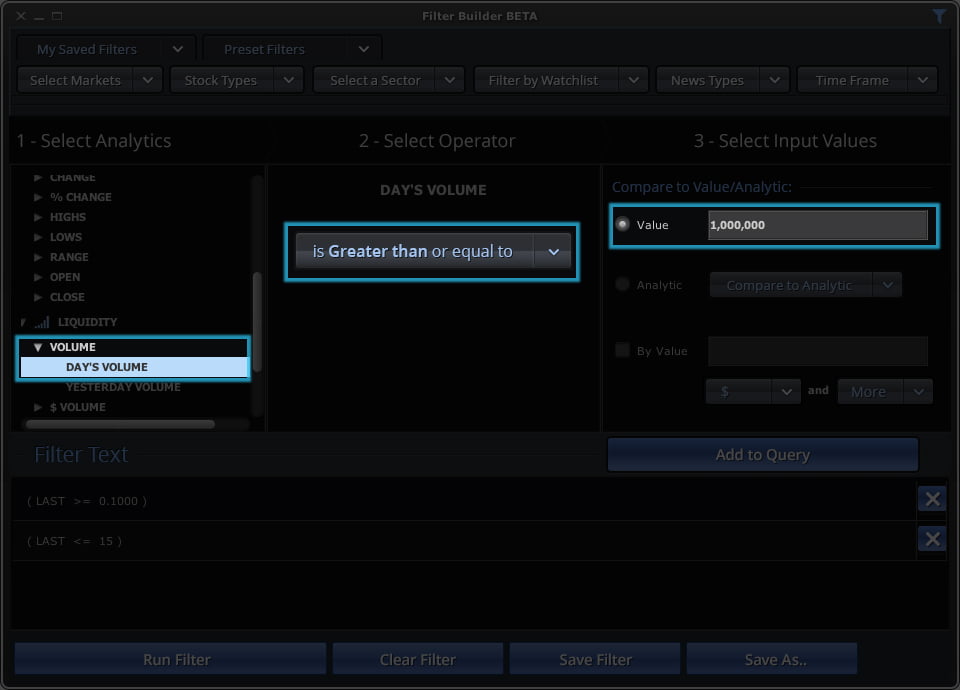Collapse the VOLUME tree node

coord(38,347)
